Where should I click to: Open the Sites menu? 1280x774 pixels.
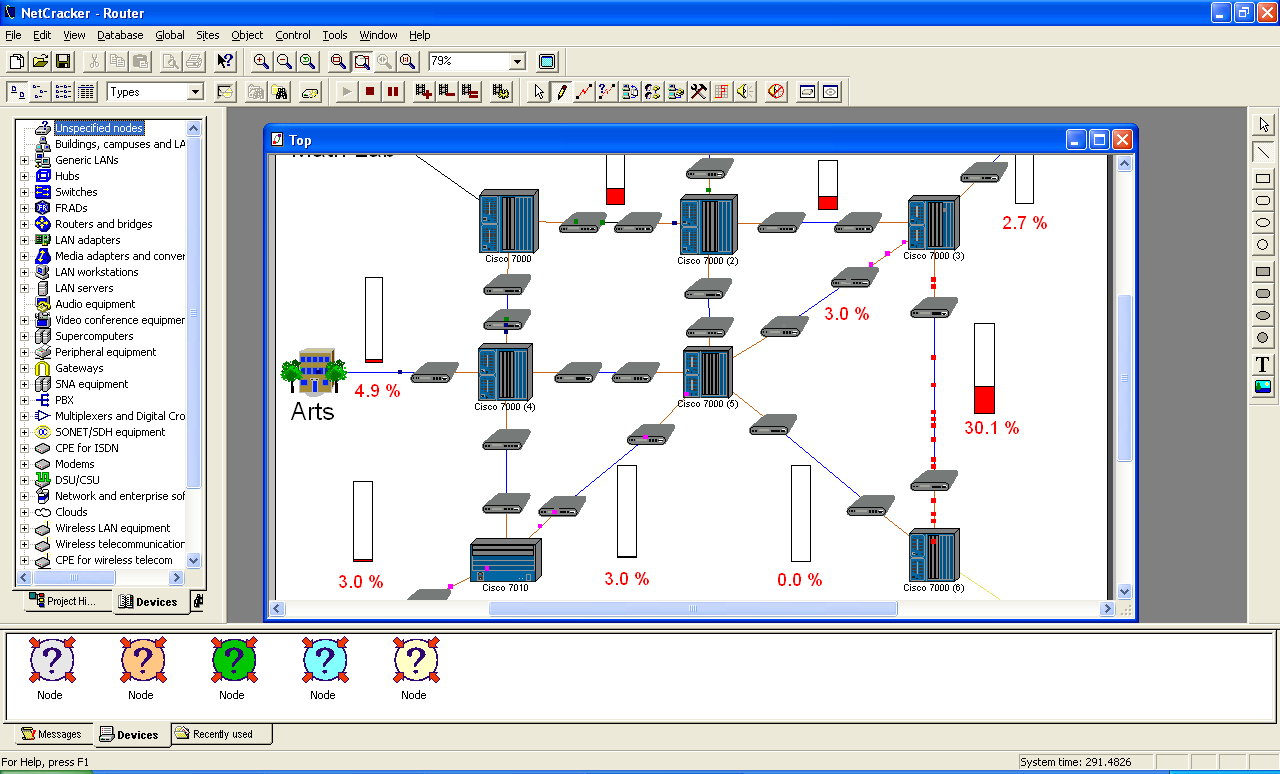(x=207, y=35)
